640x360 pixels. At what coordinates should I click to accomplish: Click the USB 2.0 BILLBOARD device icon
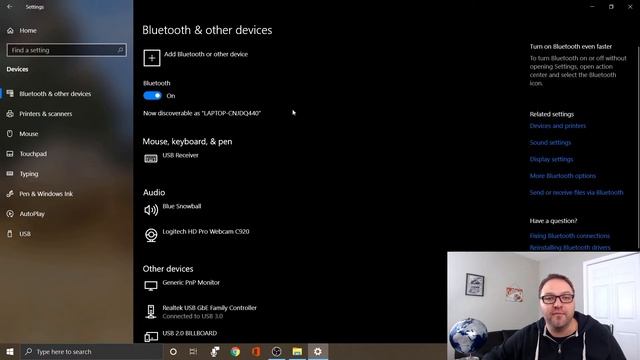point(151,337)
